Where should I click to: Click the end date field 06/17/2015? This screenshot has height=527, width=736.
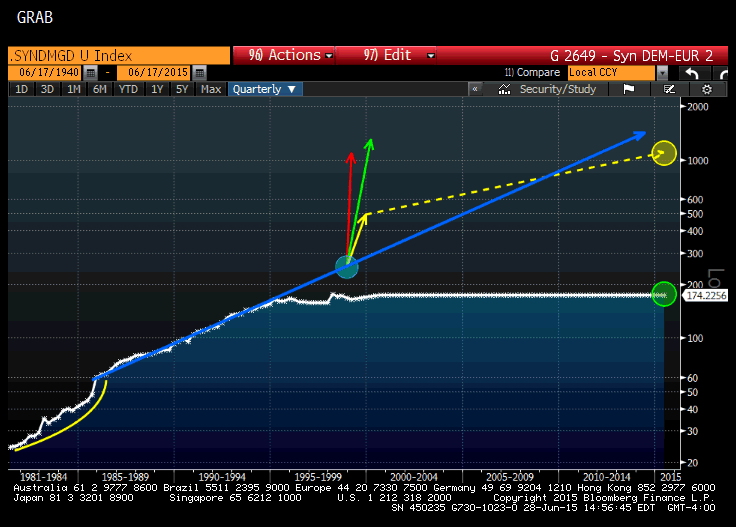click(x=154, y=73)
